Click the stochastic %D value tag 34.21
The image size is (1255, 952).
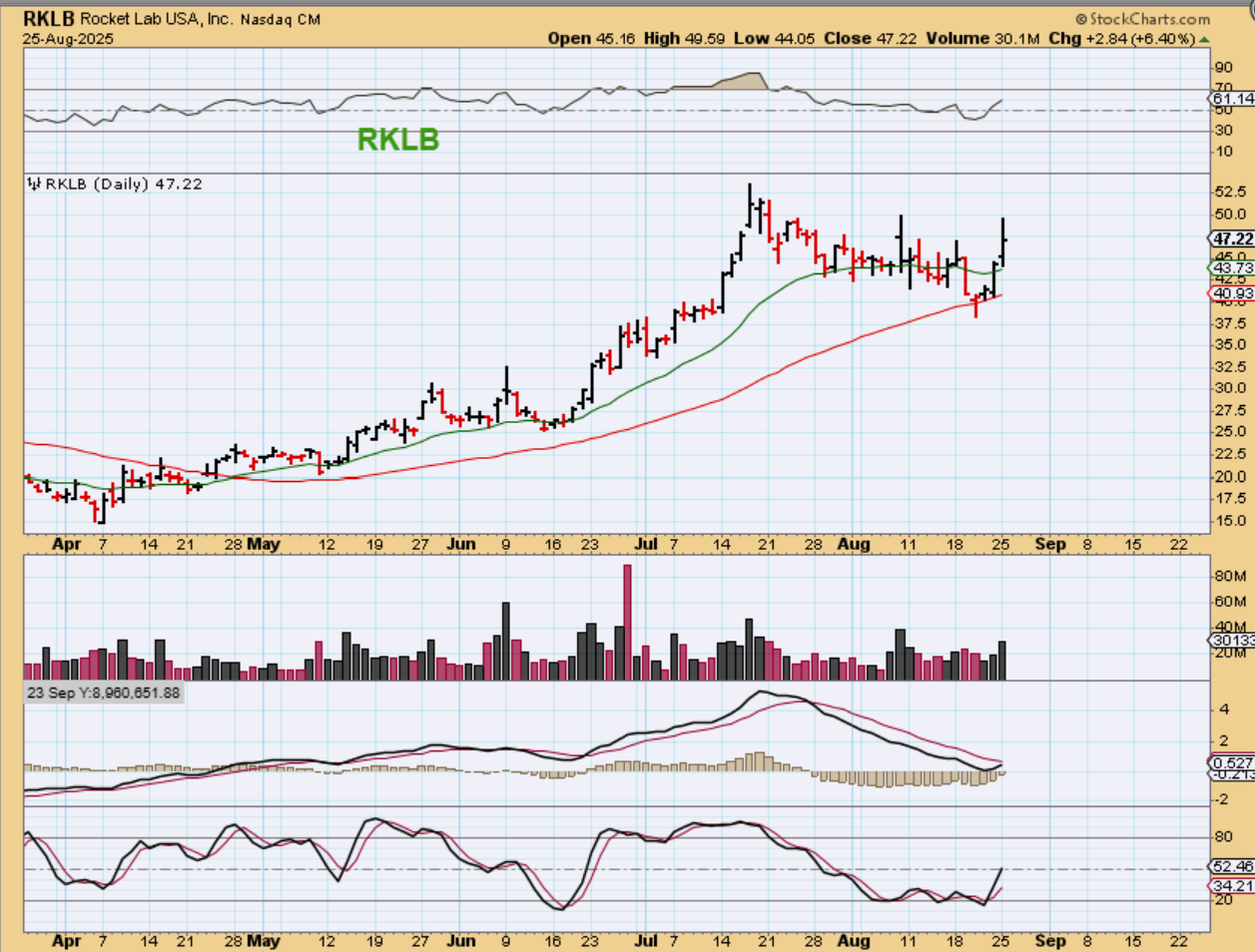point(1231,886)
